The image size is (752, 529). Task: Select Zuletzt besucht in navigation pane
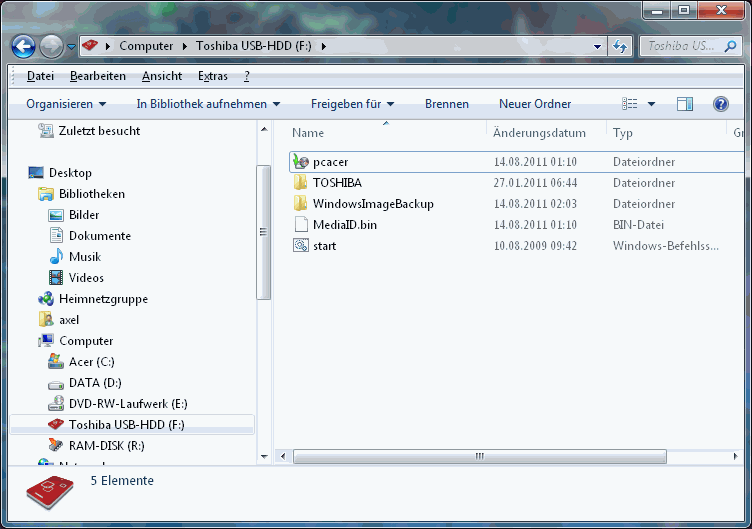click(99, 131)
